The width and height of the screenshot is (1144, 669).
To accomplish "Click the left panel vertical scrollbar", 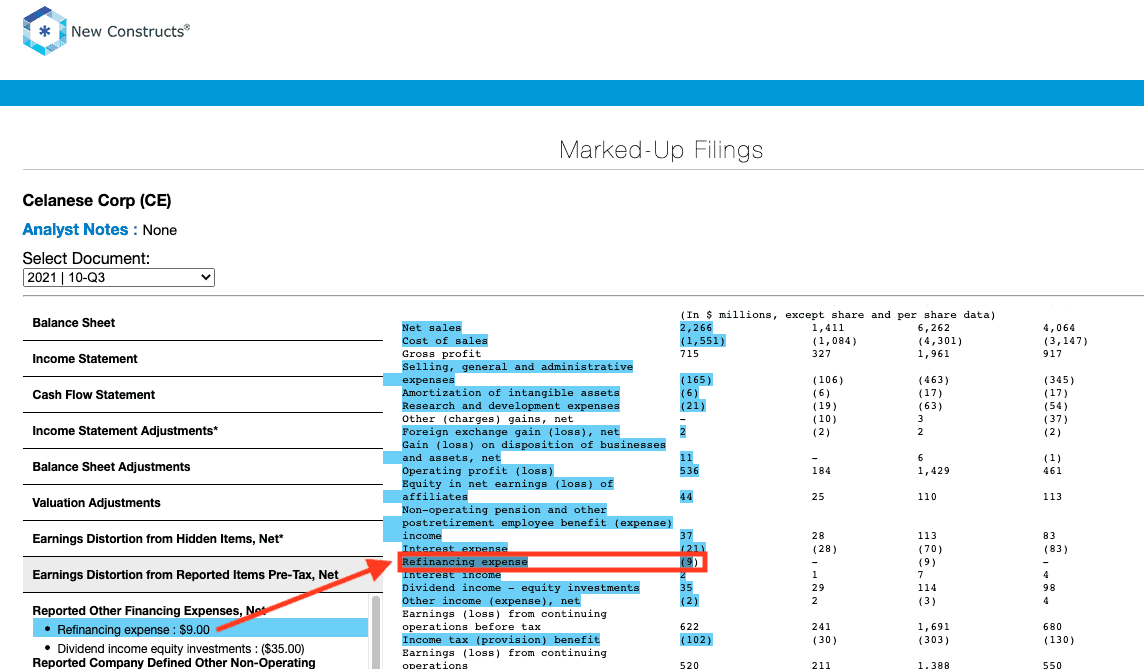I will click(376, 632).
